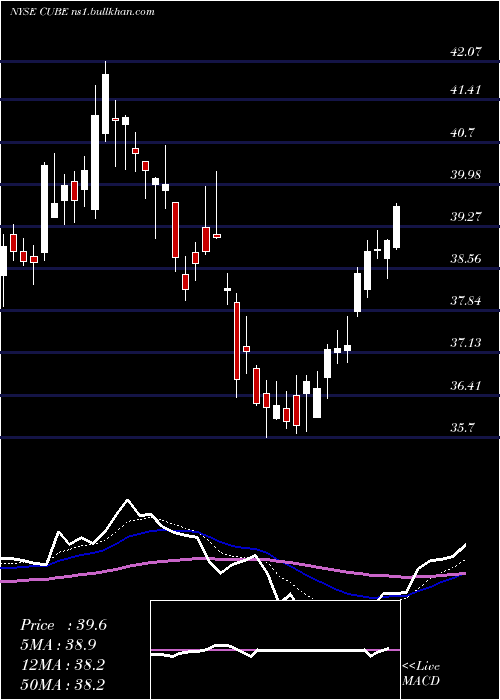This screenshot has width=500, height=700.
Task: Click the 12MA : 38.2 readout
Action: [62, 665]
